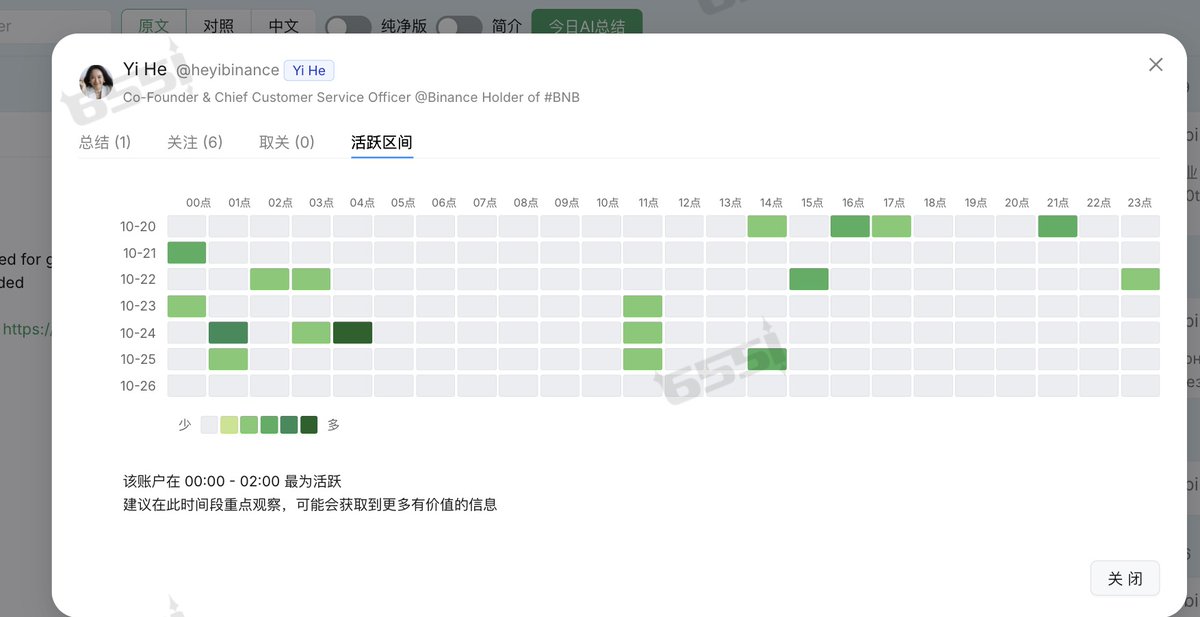This screenshot has height=617, width=1200.
Task: Select the 取关 (0) tab
Action: click(x=287, y=142)
